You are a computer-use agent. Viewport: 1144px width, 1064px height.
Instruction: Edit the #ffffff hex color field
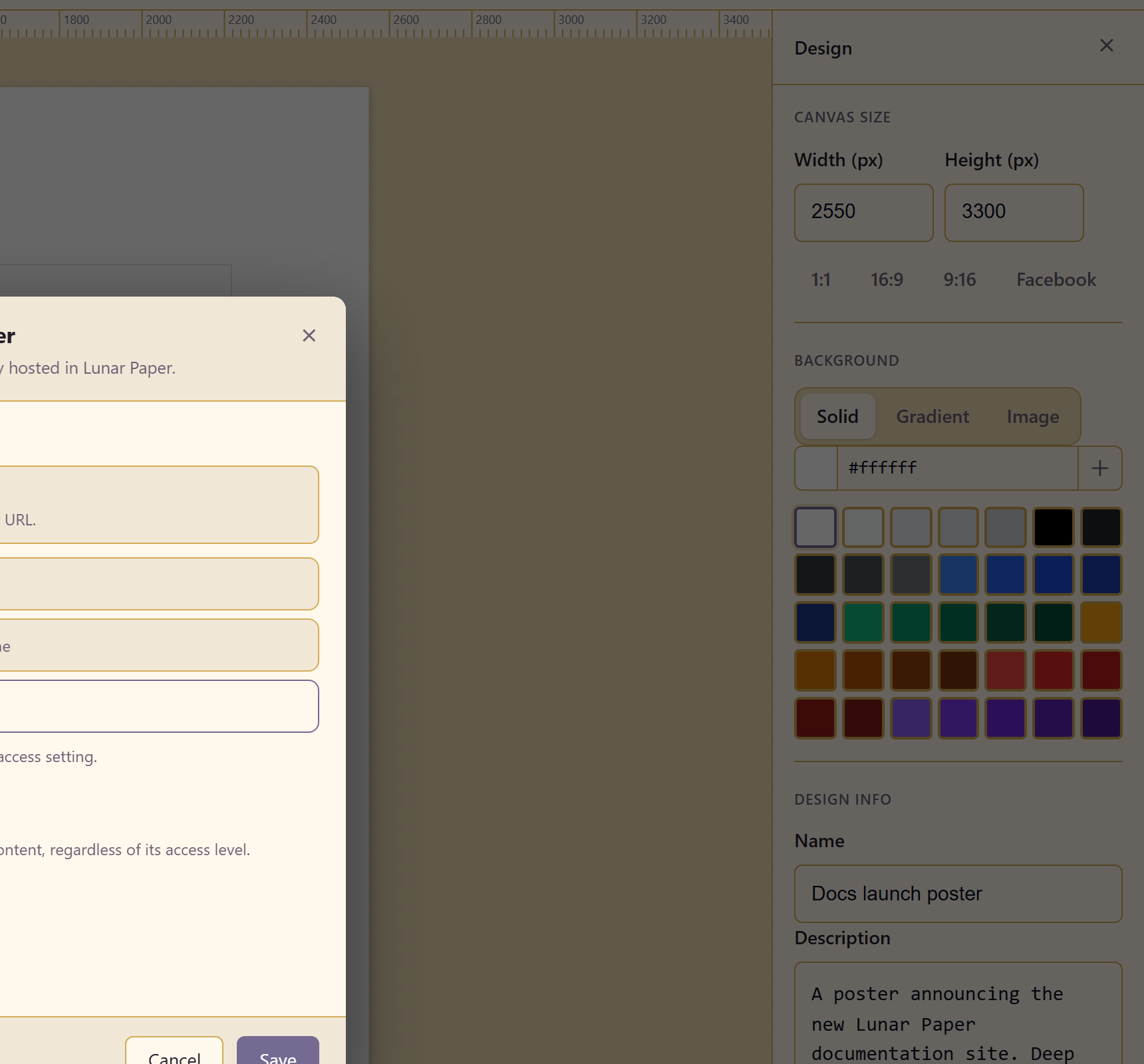(957, 468)
